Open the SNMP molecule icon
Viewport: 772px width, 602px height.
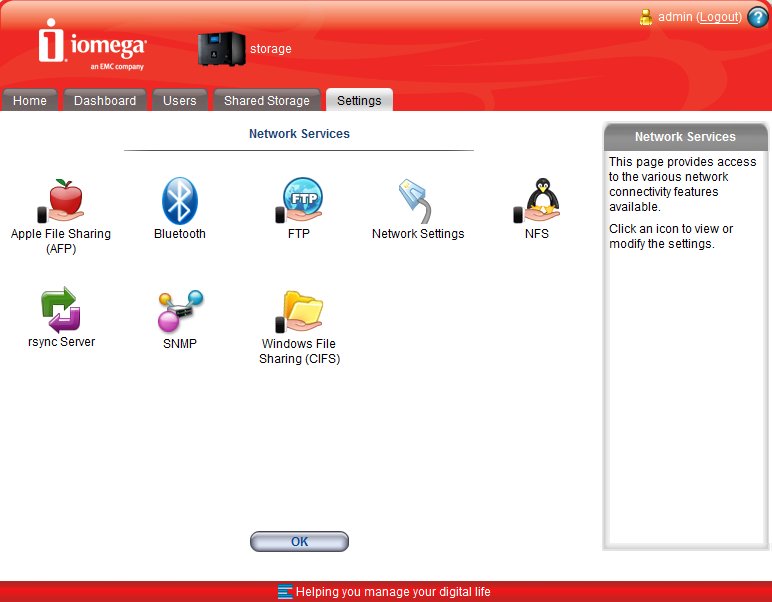[x=180, y=311]
